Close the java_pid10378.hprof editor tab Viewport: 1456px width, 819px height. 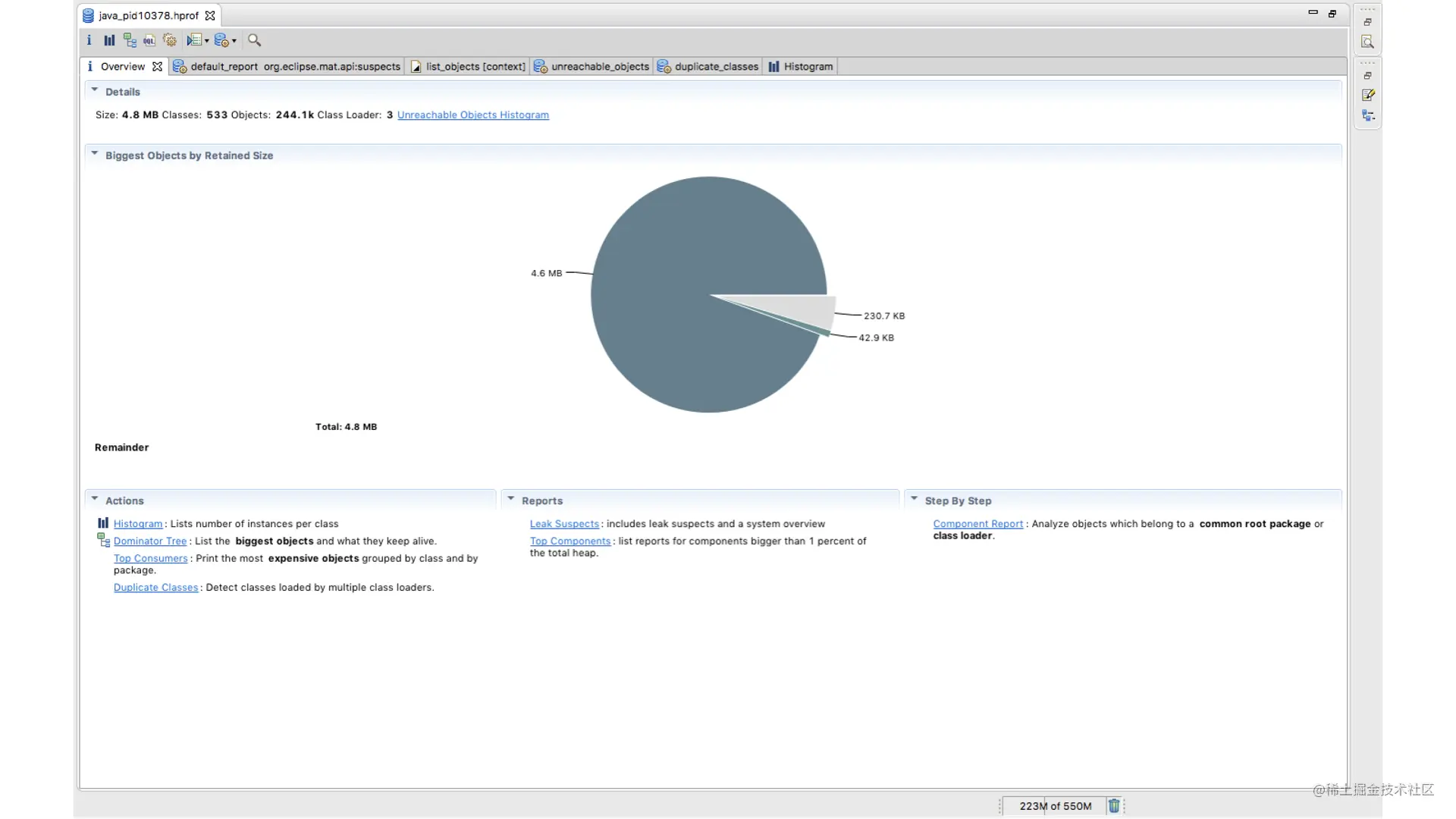coord(210,15)
